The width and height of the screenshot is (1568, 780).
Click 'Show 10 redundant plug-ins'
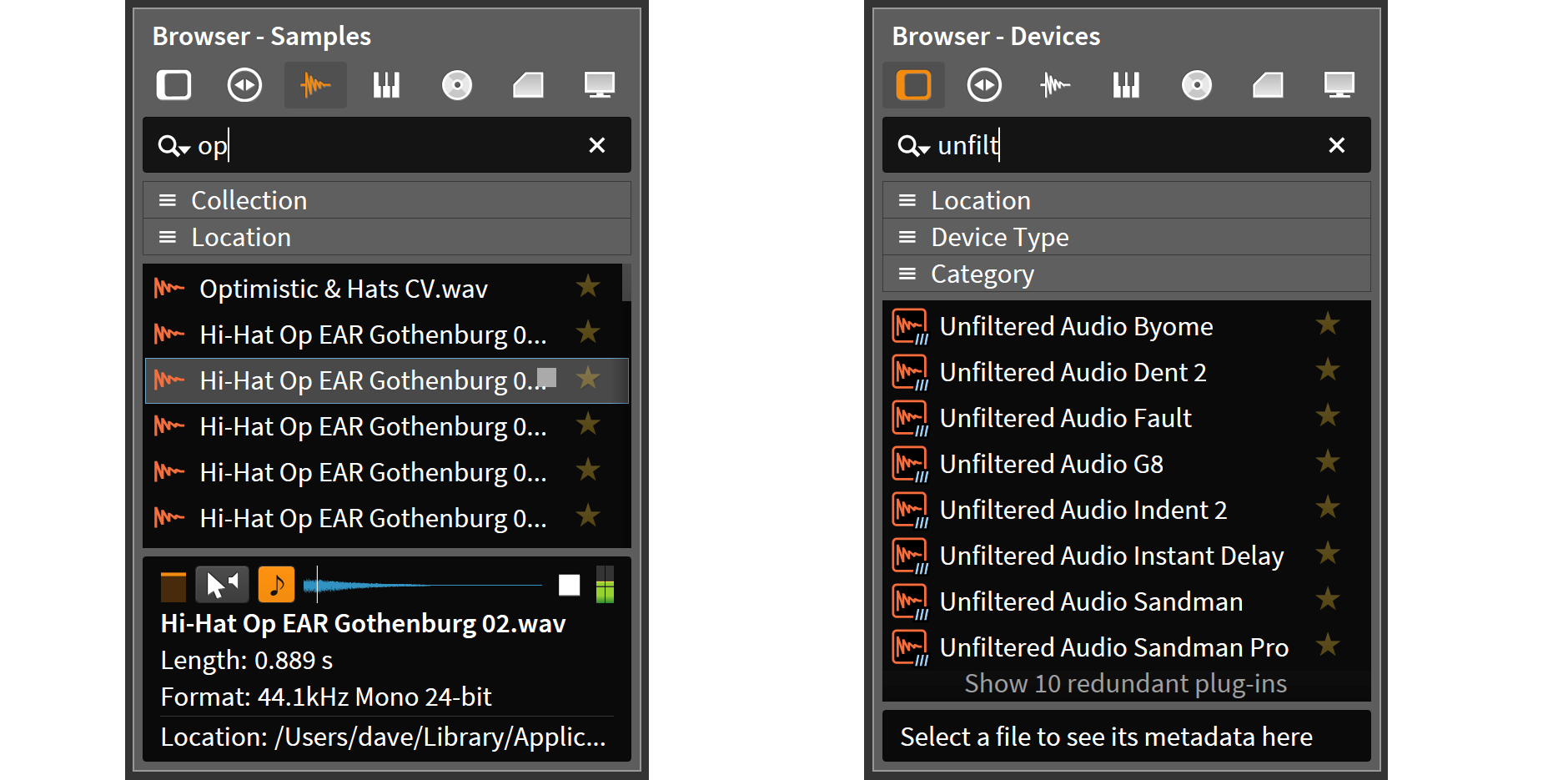tap(1126, 684)
